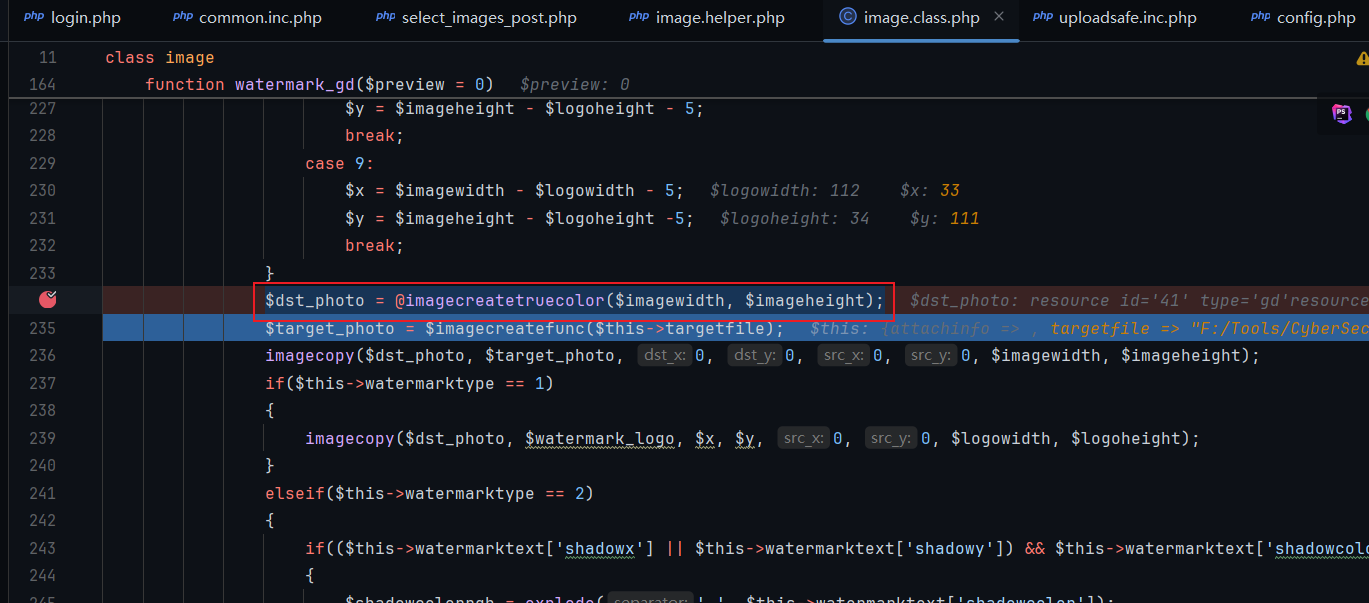Click the class icon on image.class.php tab
Screen dimensions: 1369x603
point(847,18)
